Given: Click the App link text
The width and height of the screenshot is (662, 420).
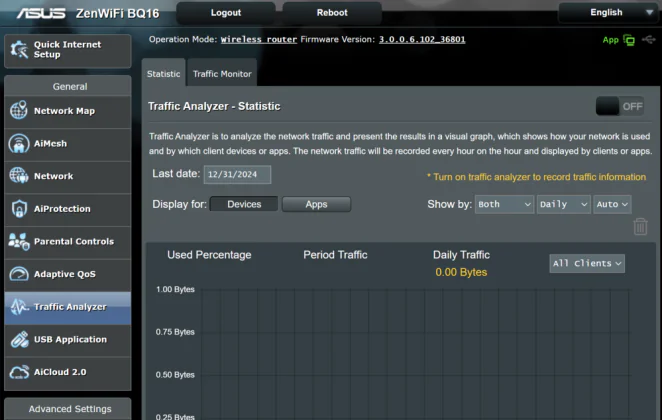Looking at the screenshot, I should click(610, 40).
